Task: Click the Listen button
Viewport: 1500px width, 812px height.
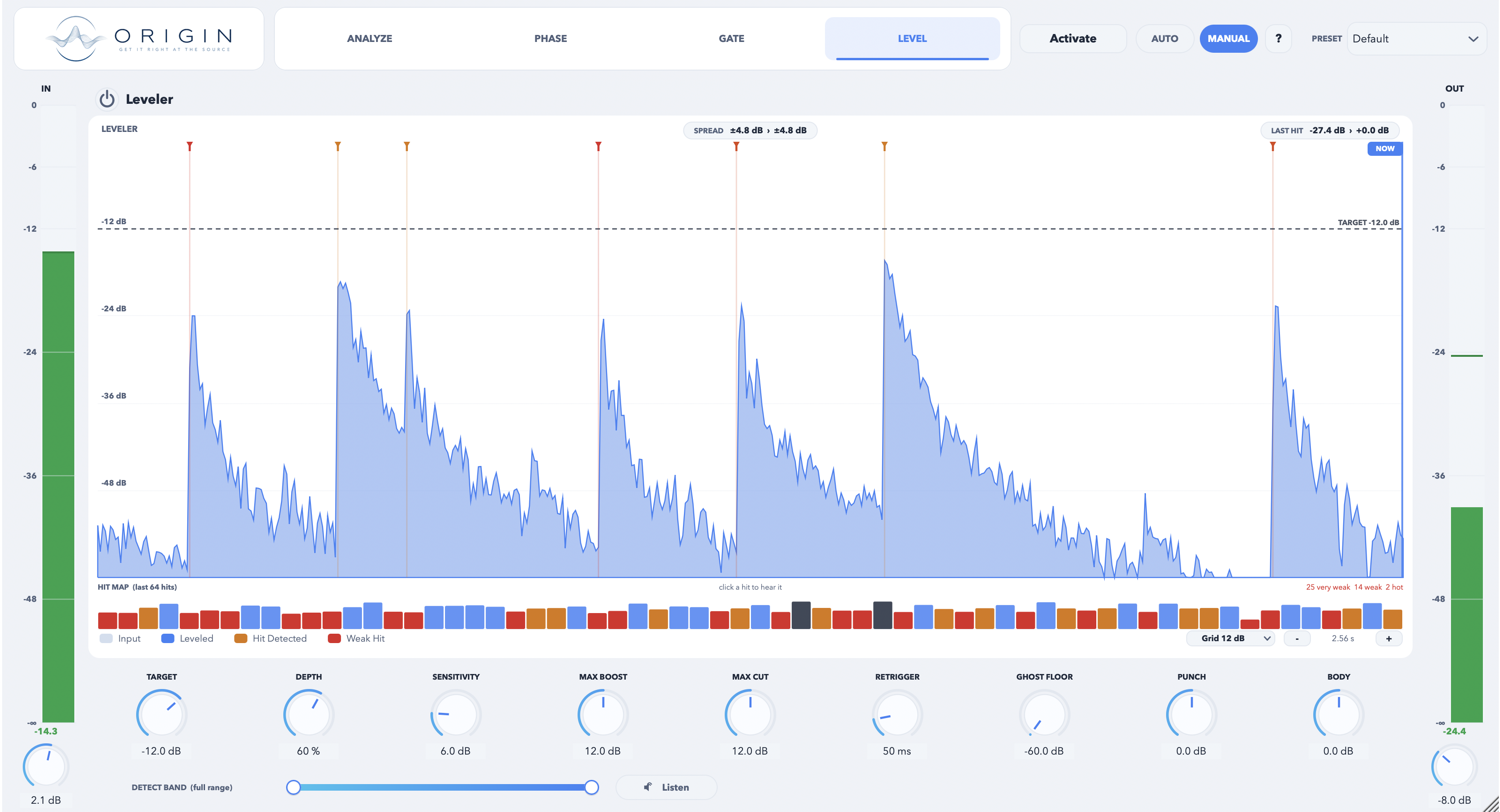Action: coord(666,787)
